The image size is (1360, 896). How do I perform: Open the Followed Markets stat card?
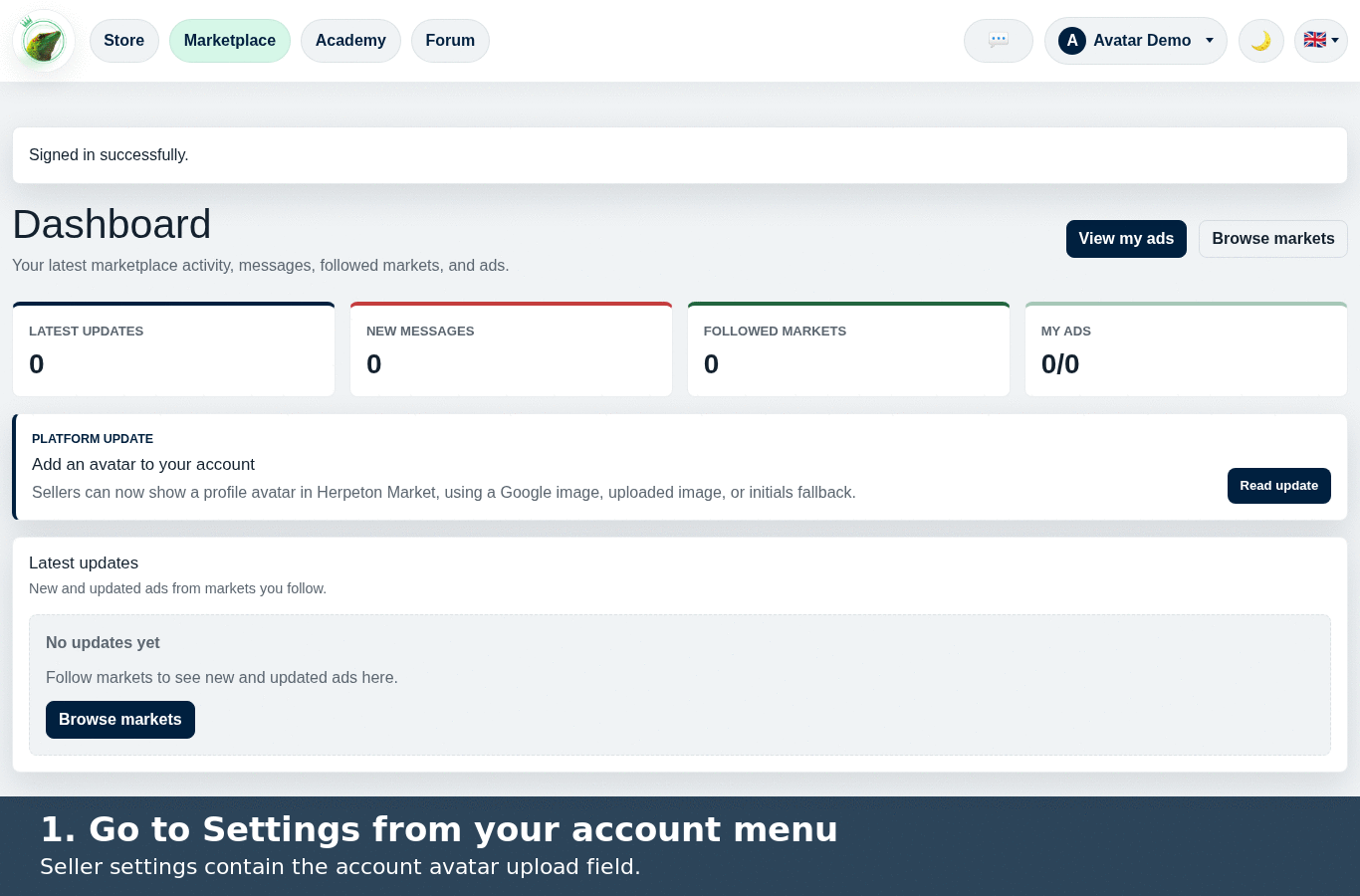coord(848,349)
